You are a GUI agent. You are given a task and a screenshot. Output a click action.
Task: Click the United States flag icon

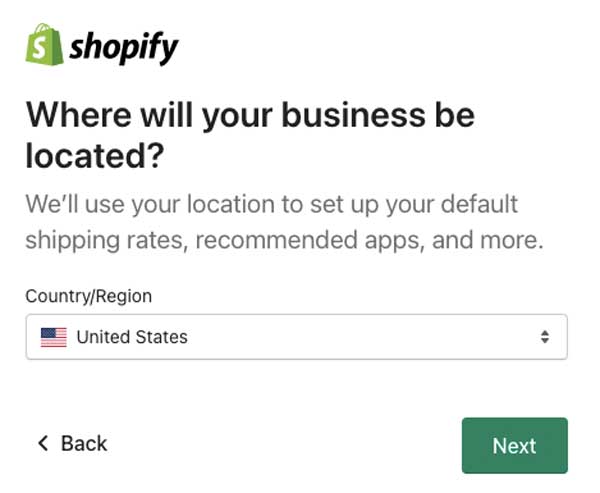pos(54,337)
